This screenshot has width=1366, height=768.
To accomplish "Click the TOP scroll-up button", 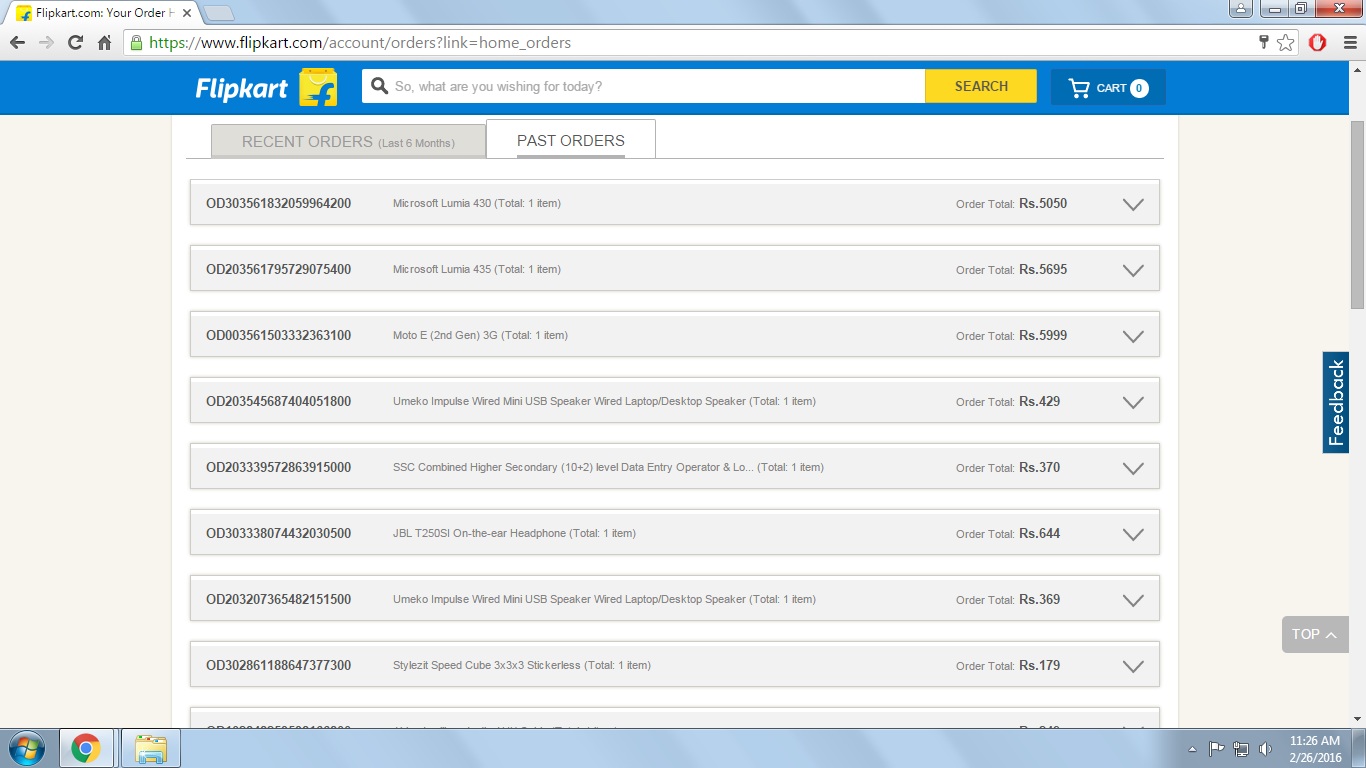I will click(1314, 634).
